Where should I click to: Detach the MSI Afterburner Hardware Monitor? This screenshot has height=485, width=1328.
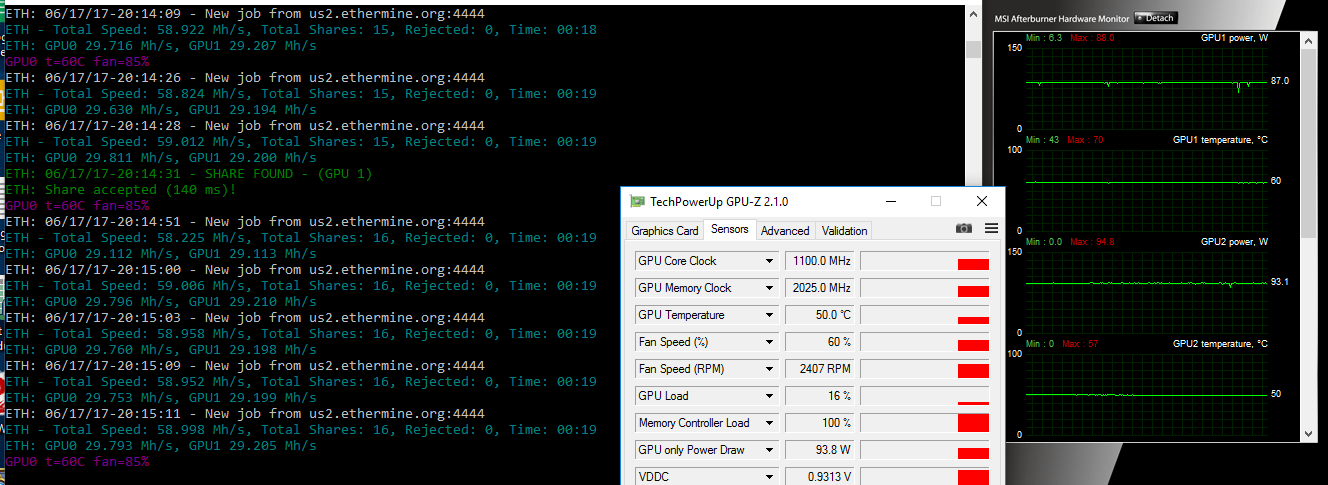click(x=1156, y=18)
